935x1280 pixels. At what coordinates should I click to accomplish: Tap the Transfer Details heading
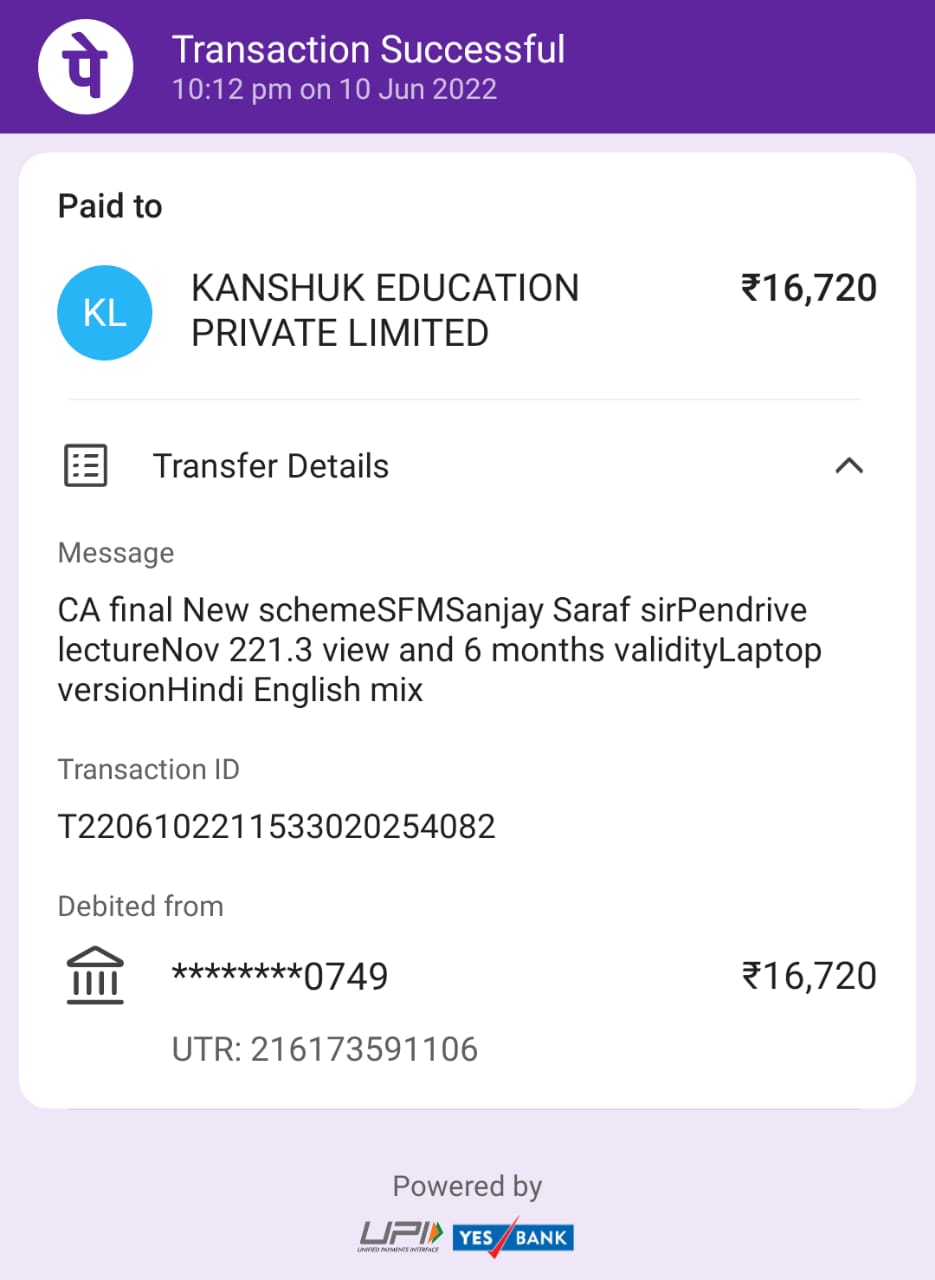click(270, 466)
